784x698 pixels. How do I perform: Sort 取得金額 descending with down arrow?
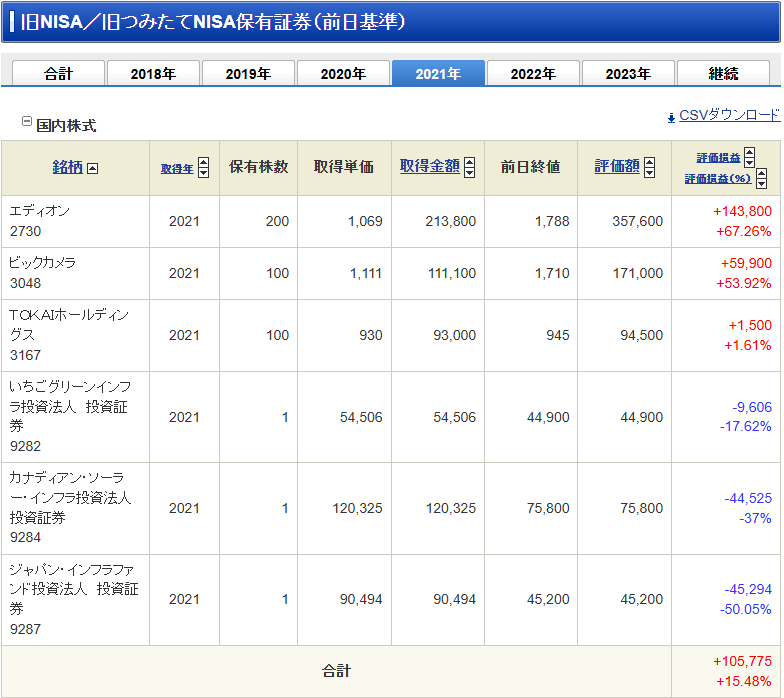pyautogui.click(x=470, y=172)
